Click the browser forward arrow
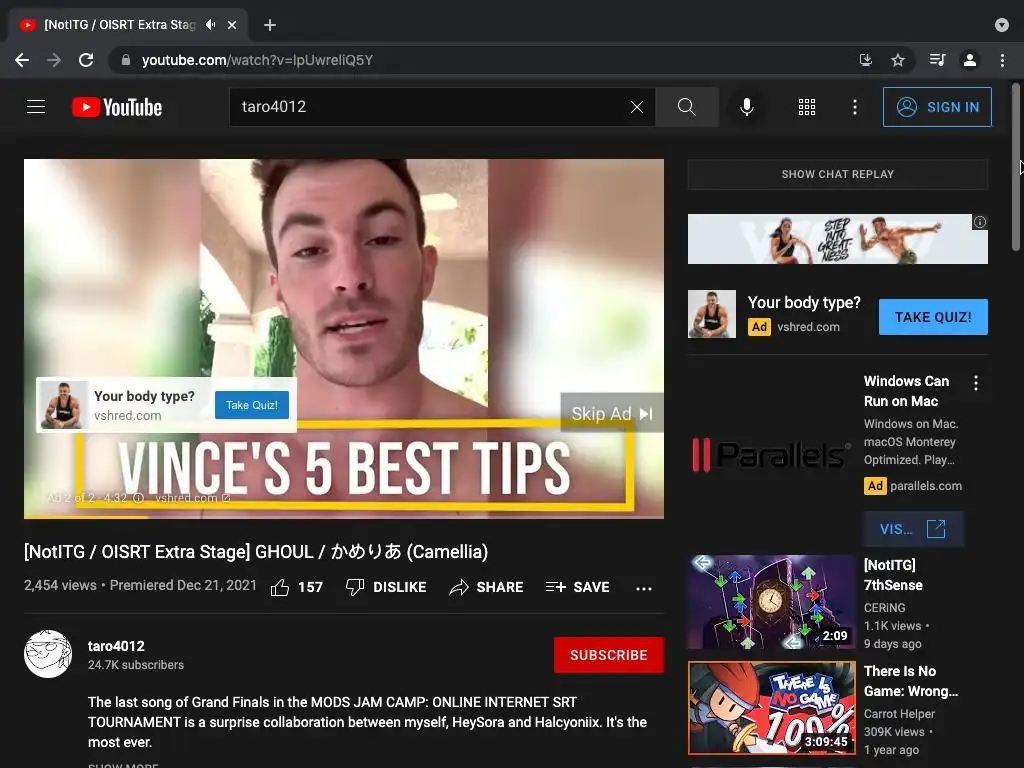Screen dimensions: 1024x768 pyautogui.click(x=54, y=60)
